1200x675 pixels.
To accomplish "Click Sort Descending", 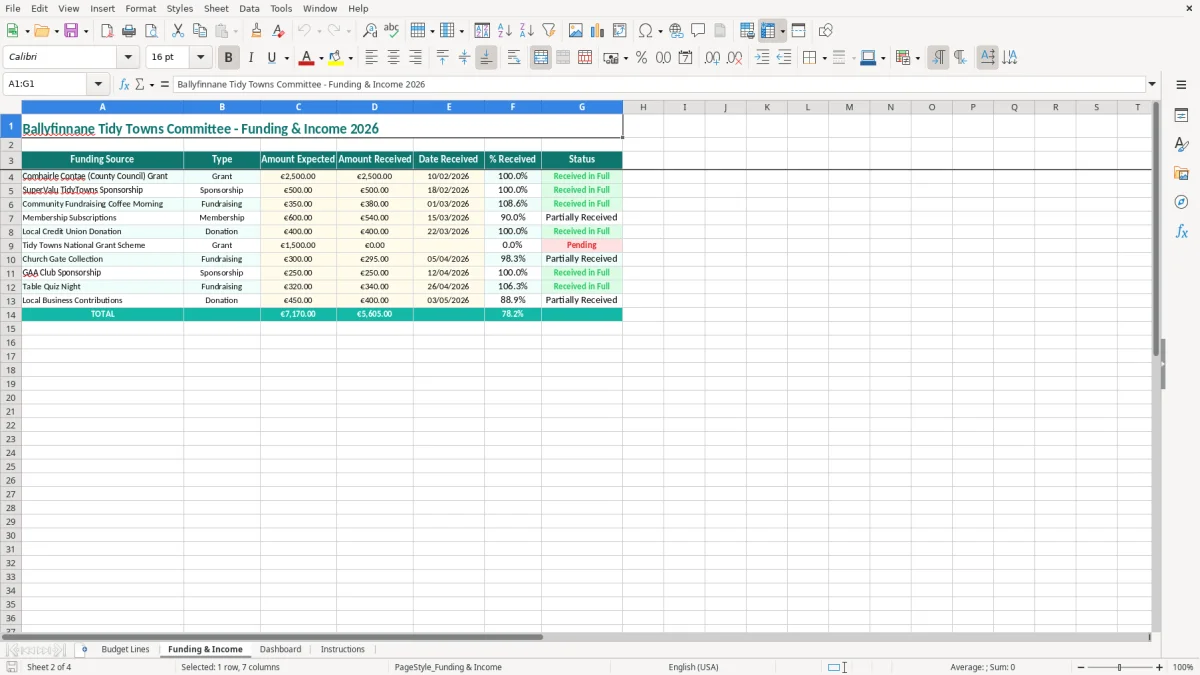I will 526,31.
